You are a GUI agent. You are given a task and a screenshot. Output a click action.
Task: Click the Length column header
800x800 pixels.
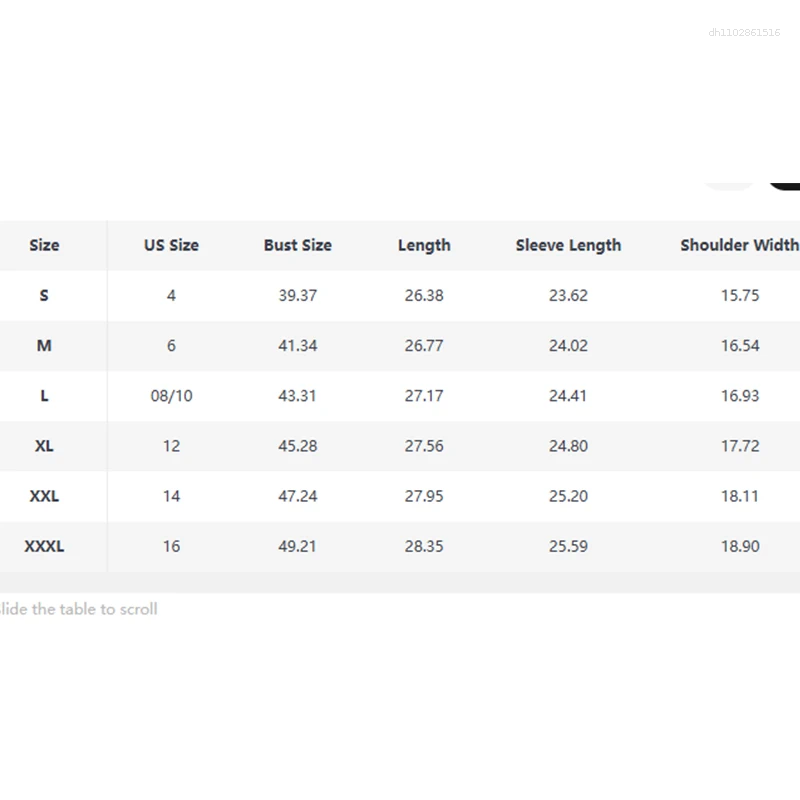(x=424, y=245)
